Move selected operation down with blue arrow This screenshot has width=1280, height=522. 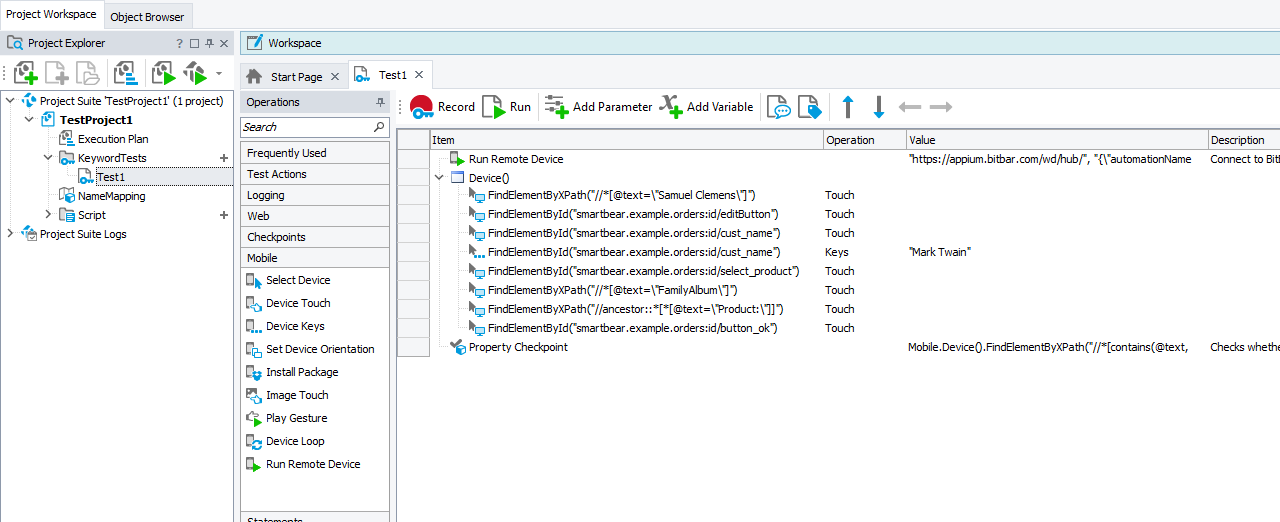click(879, 107)
